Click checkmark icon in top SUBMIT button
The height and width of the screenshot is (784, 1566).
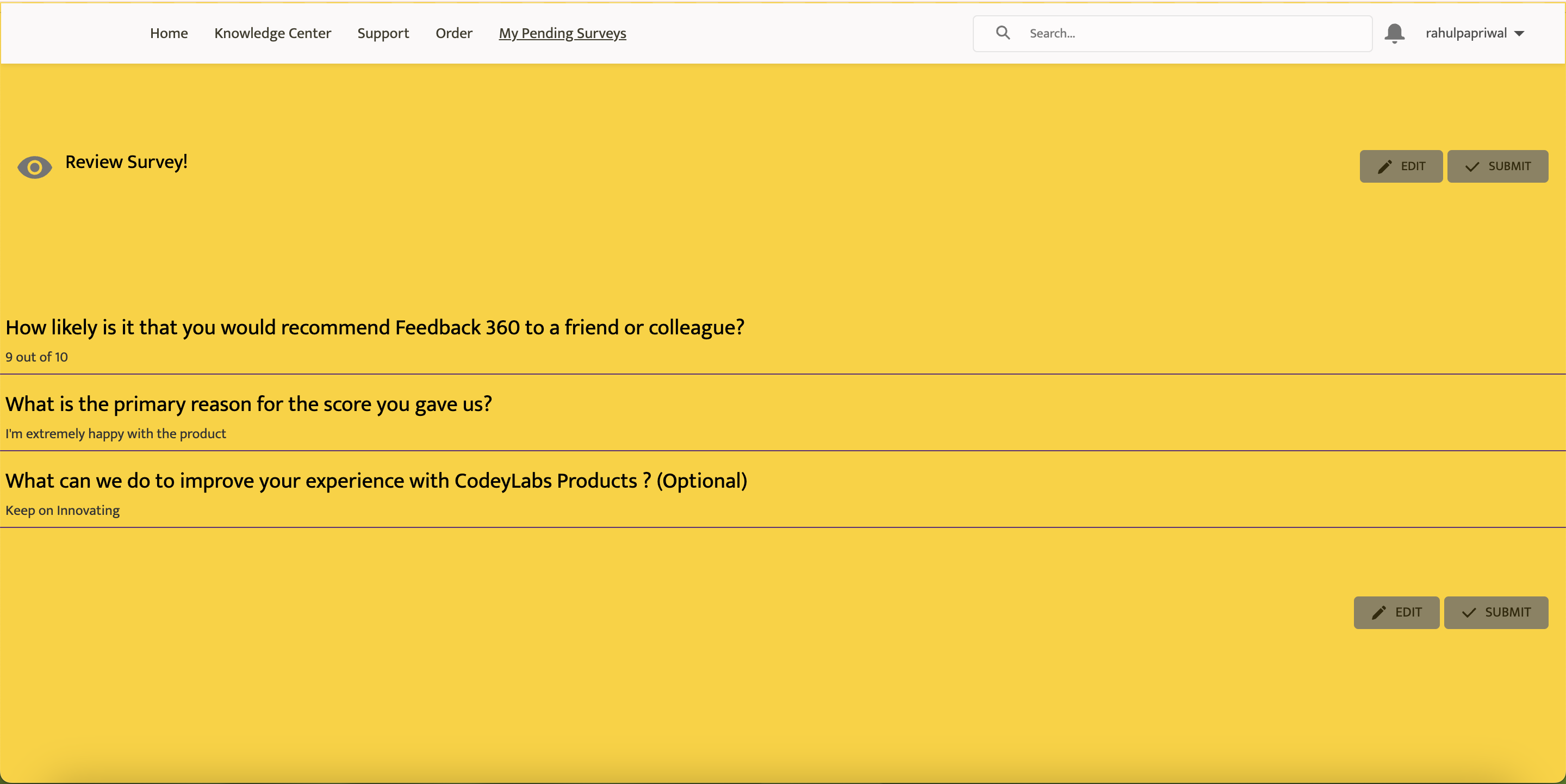point(1472,166)
